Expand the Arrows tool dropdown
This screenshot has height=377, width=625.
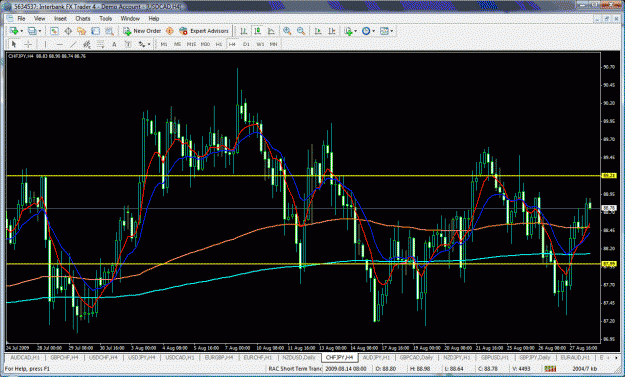click(x=149, y=44)
